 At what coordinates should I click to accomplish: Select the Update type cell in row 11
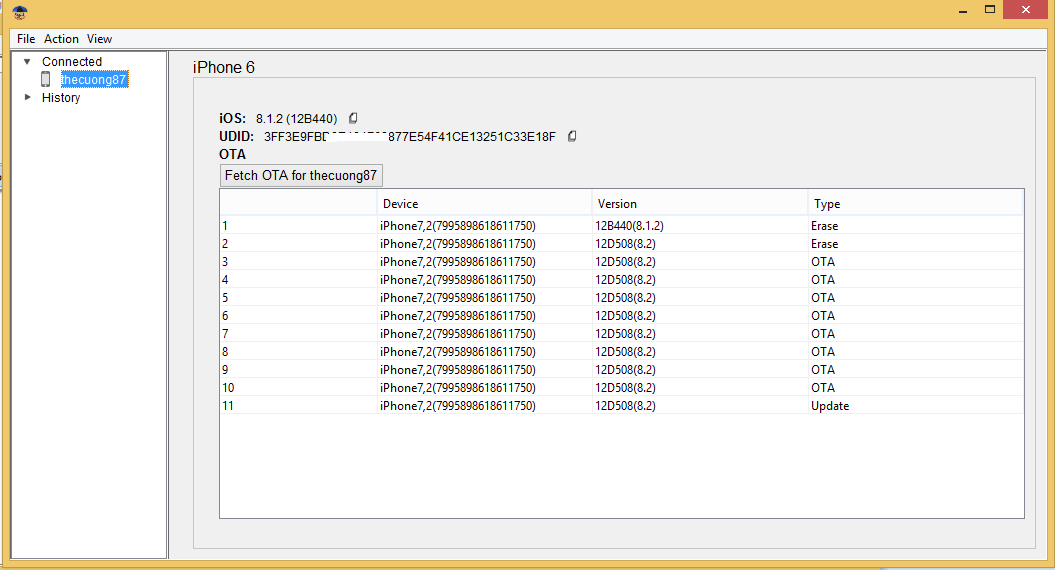915,406
